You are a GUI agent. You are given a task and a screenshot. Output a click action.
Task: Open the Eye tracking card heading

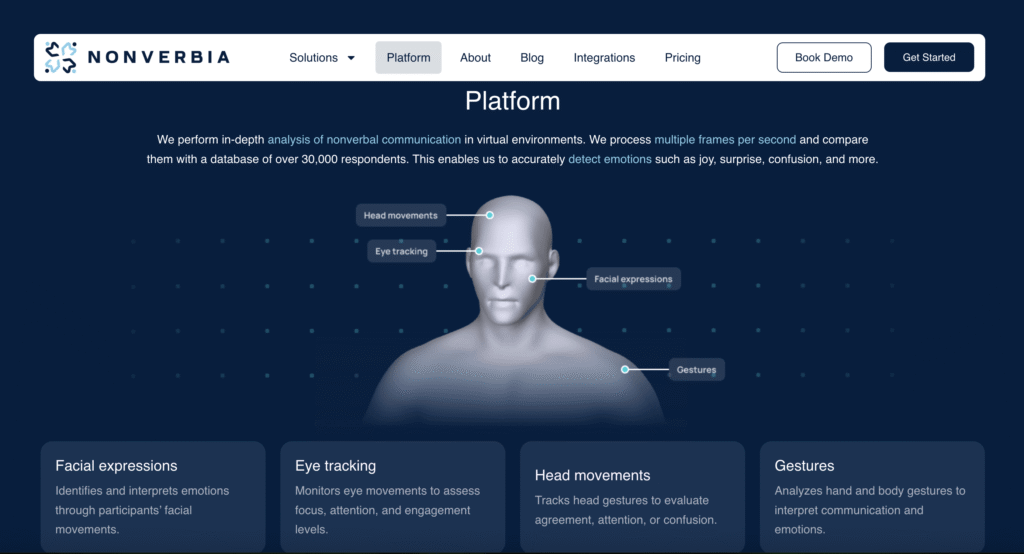[x=335, y=466]
